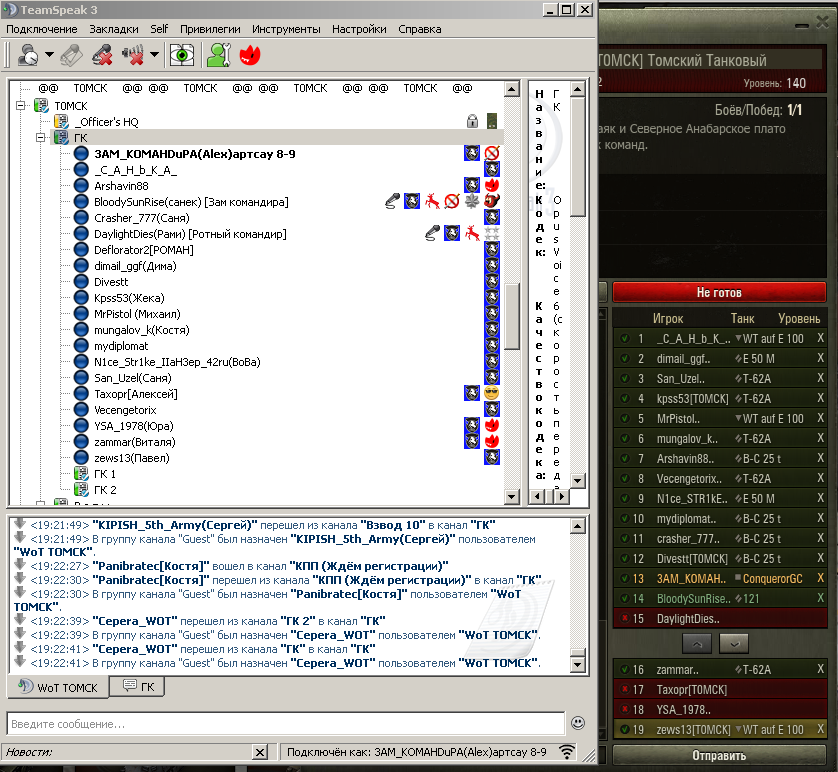
Task: Collapse the TOMCK server tree node
Action: pyautogui.click(x=21, y=105)
